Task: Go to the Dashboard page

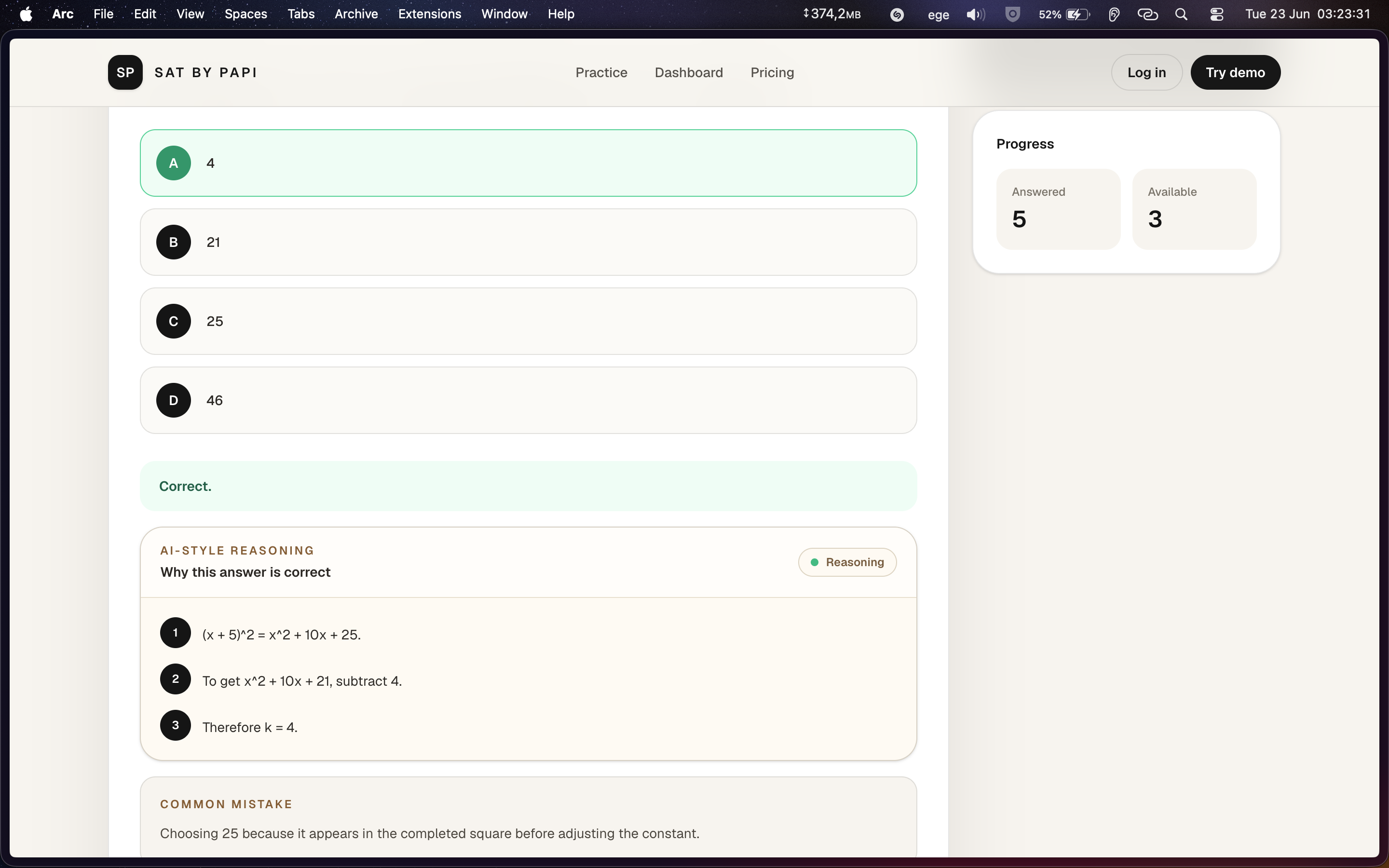Action: click(689, 72)
